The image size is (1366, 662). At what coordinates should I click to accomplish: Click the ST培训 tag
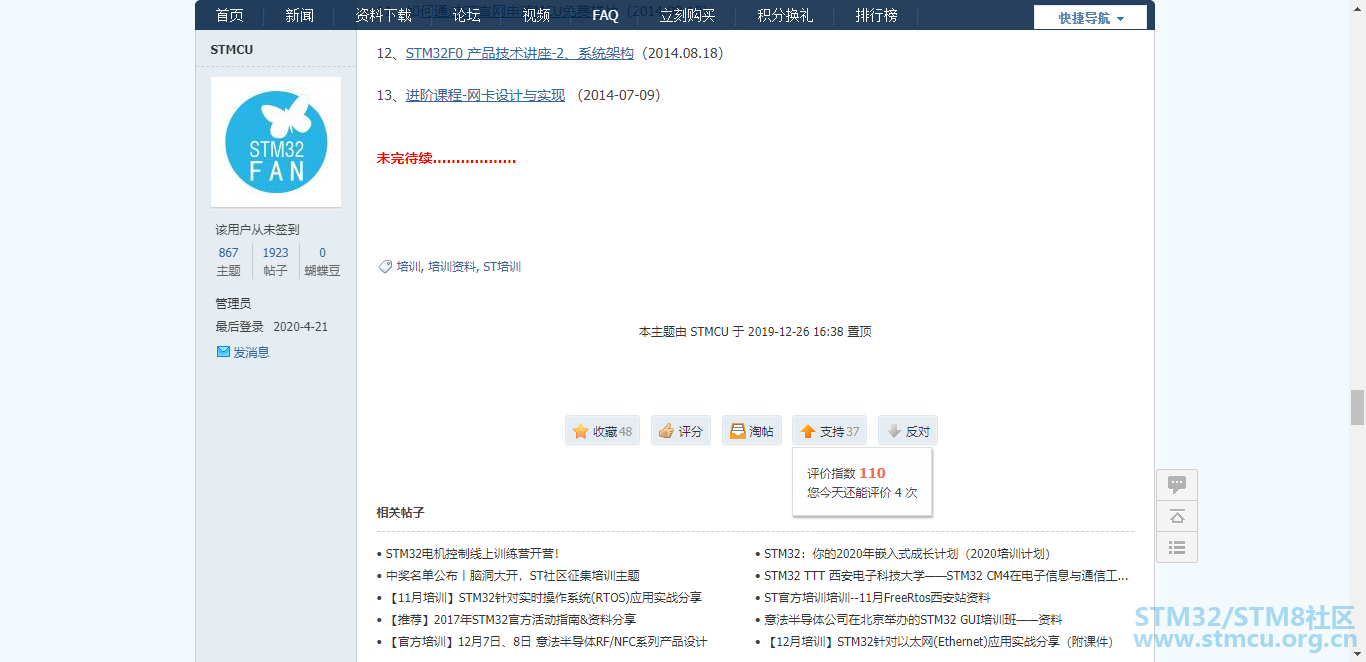502,267
